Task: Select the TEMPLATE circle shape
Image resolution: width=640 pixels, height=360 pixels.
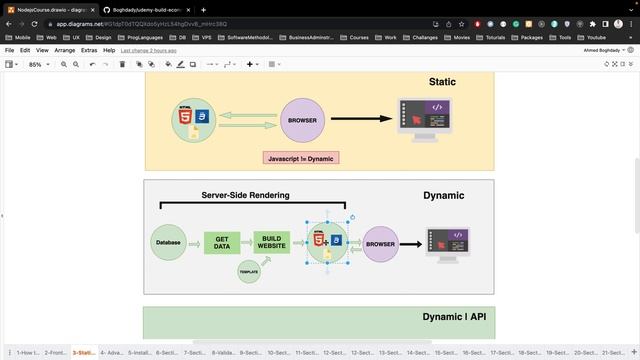Action: coord(249,272)
